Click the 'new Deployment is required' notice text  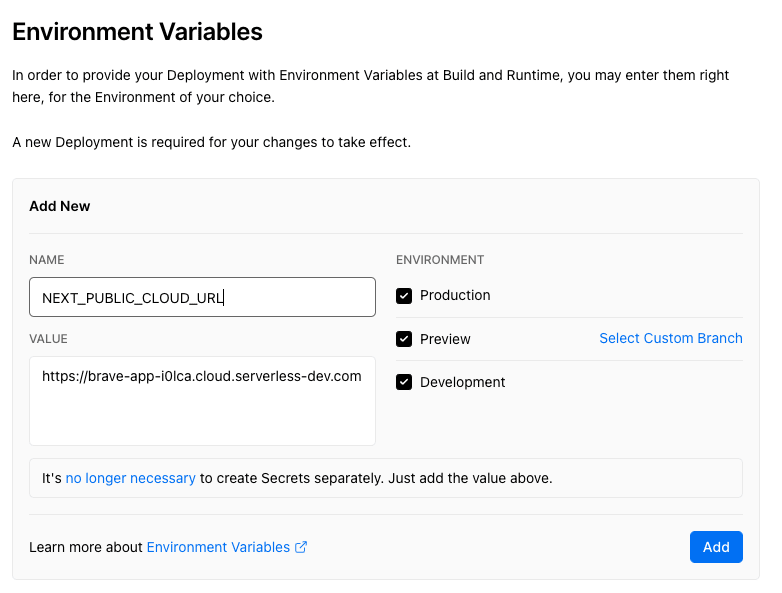coord(211,143)
